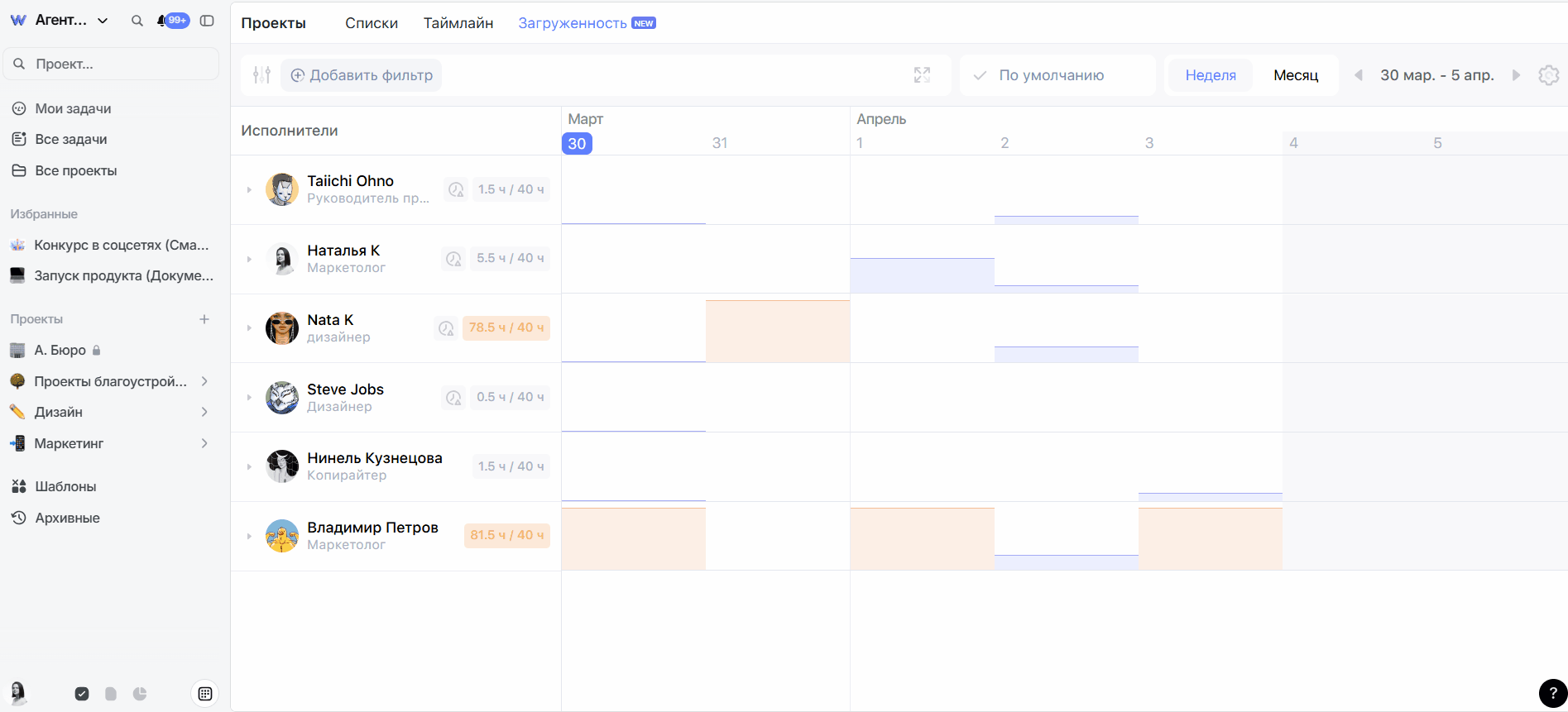Expand workload view to fullscreen

coord(922,75)
